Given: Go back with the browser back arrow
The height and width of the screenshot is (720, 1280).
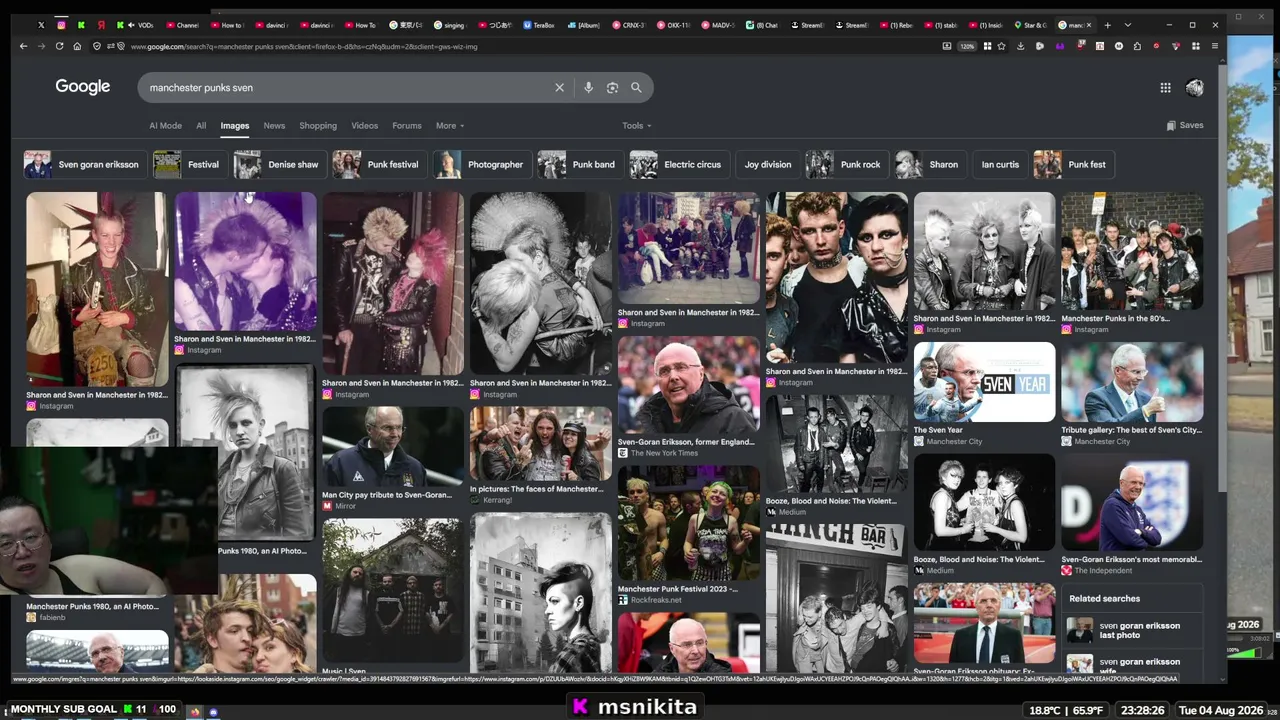Looking at the screenshot, I should click(x=23, y=46).
